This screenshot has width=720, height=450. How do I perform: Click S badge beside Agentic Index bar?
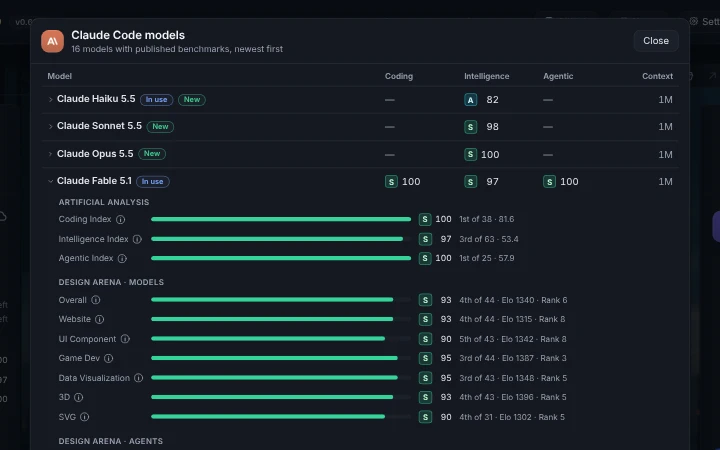(425, 259)
